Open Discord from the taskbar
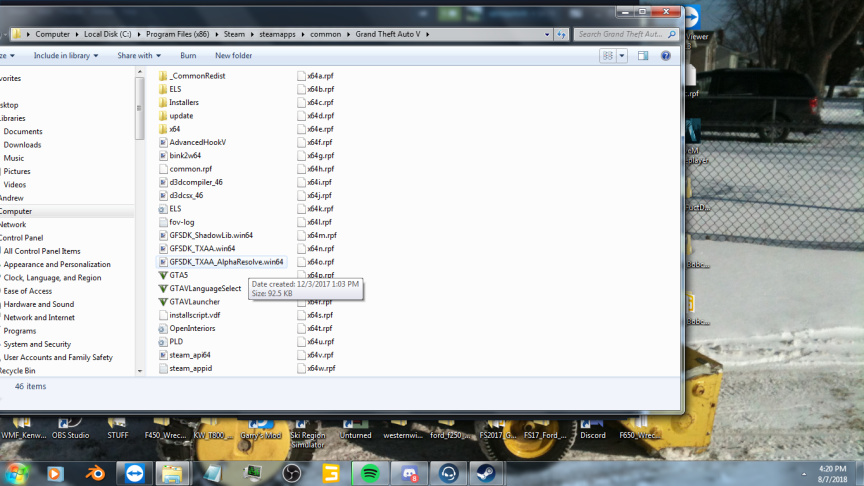Viewport: 864px width, 486px height. pos(409,473)
